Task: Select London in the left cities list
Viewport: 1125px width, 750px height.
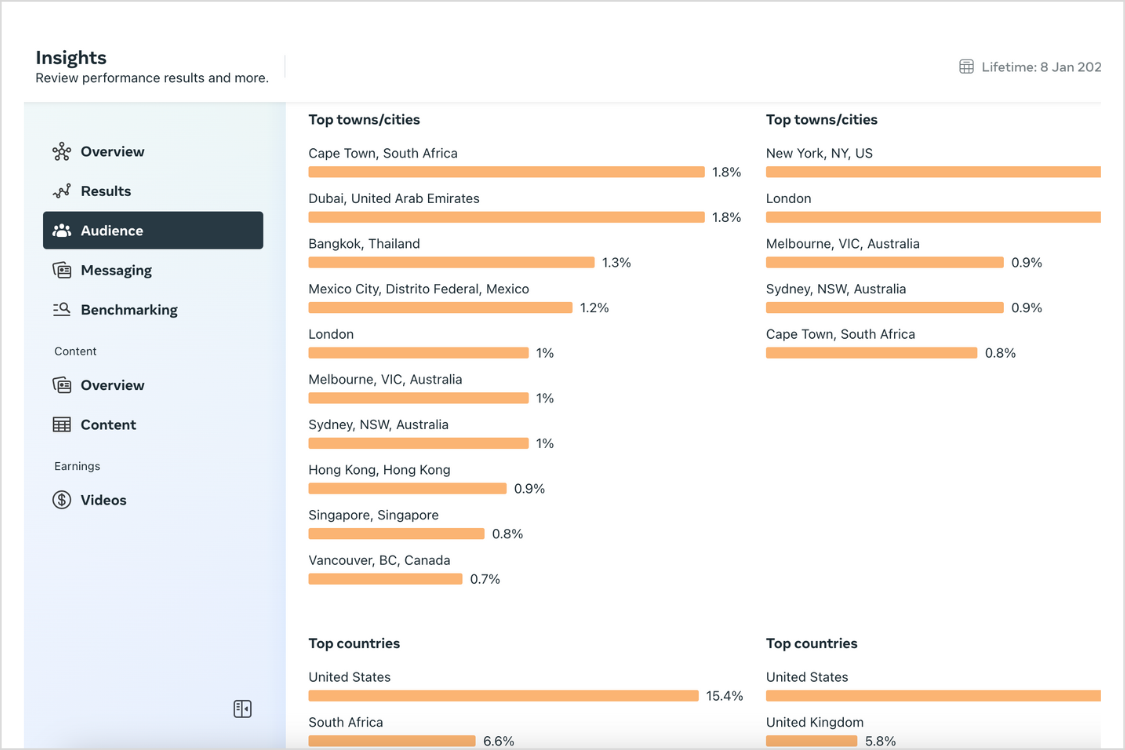Action: click(x=331, y=334)
